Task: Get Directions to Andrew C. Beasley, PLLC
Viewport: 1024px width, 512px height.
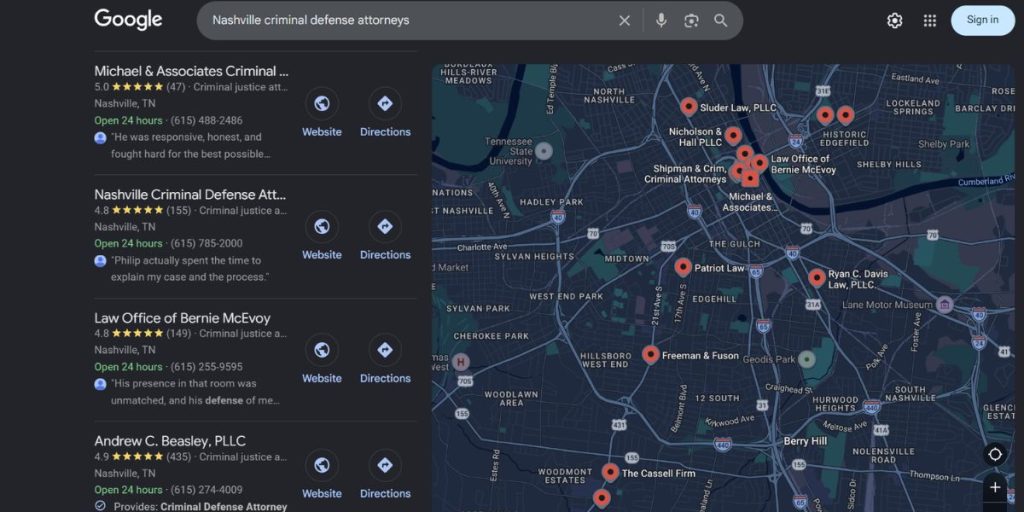Action: point(385,475)
